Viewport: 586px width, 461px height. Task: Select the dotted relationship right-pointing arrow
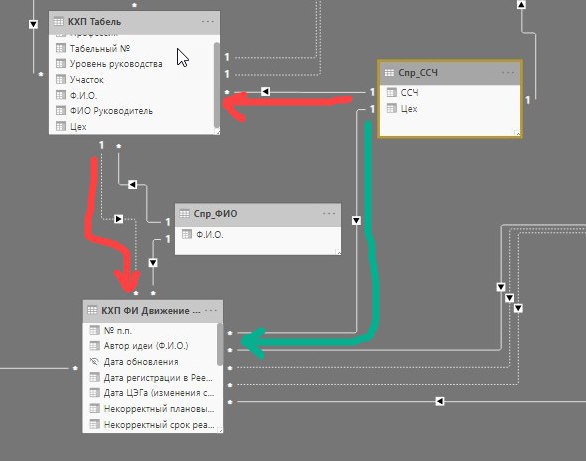[x=118, y=219]
